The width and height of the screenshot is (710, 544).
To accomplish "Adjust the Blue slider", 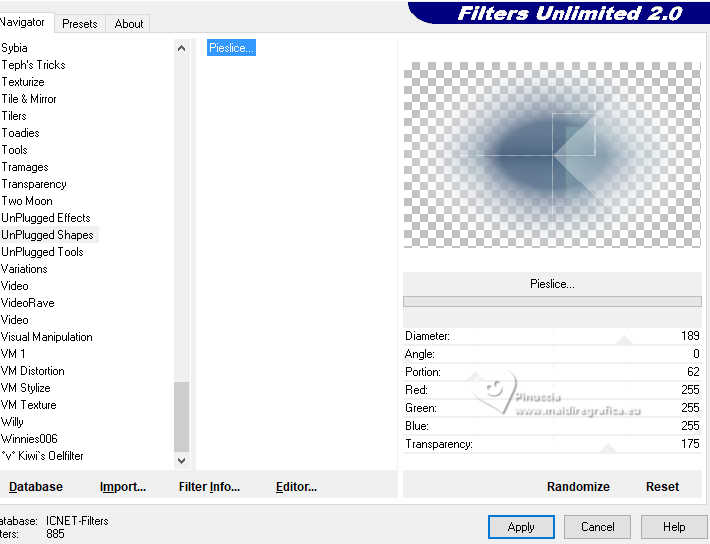I will click(552, 426).
